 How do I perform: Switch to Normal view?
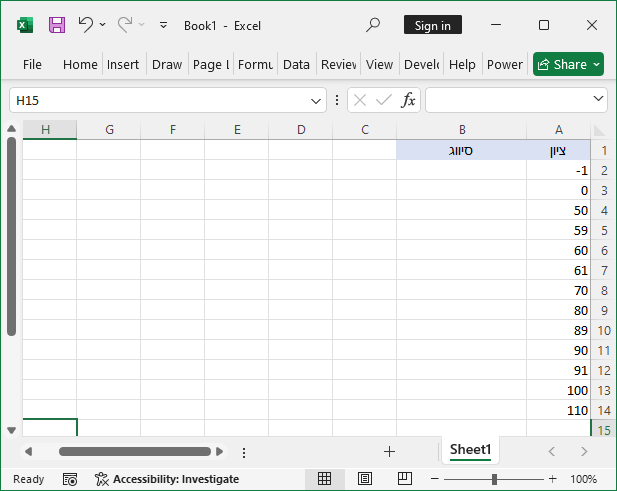(x=324, y=479)
